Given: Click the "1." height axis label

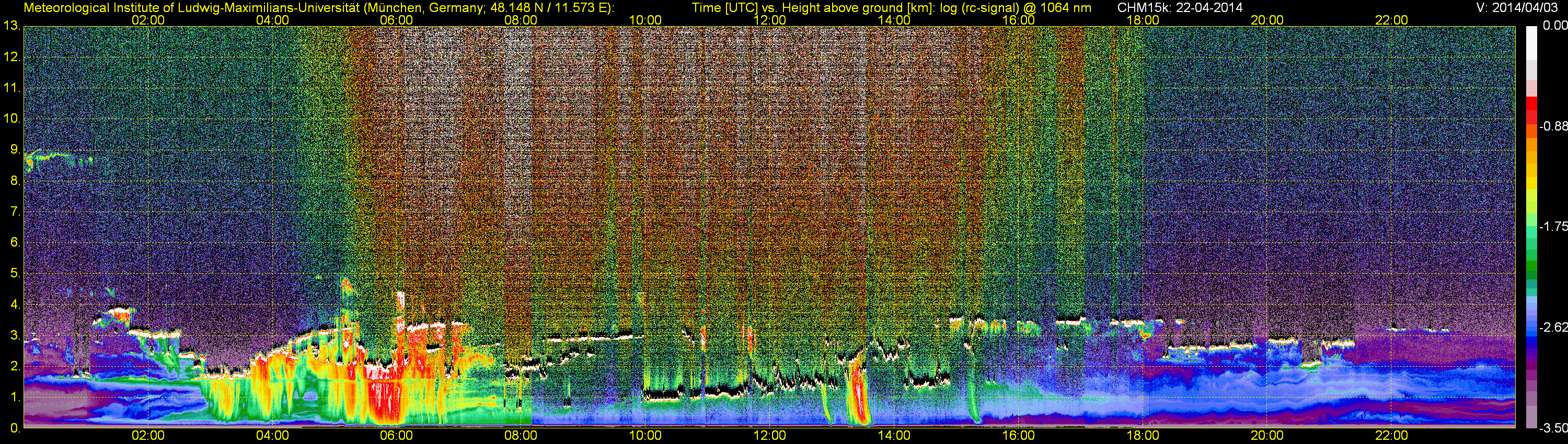Looking at the screenshot, I should pyautogui.click(x=15, y=397).
